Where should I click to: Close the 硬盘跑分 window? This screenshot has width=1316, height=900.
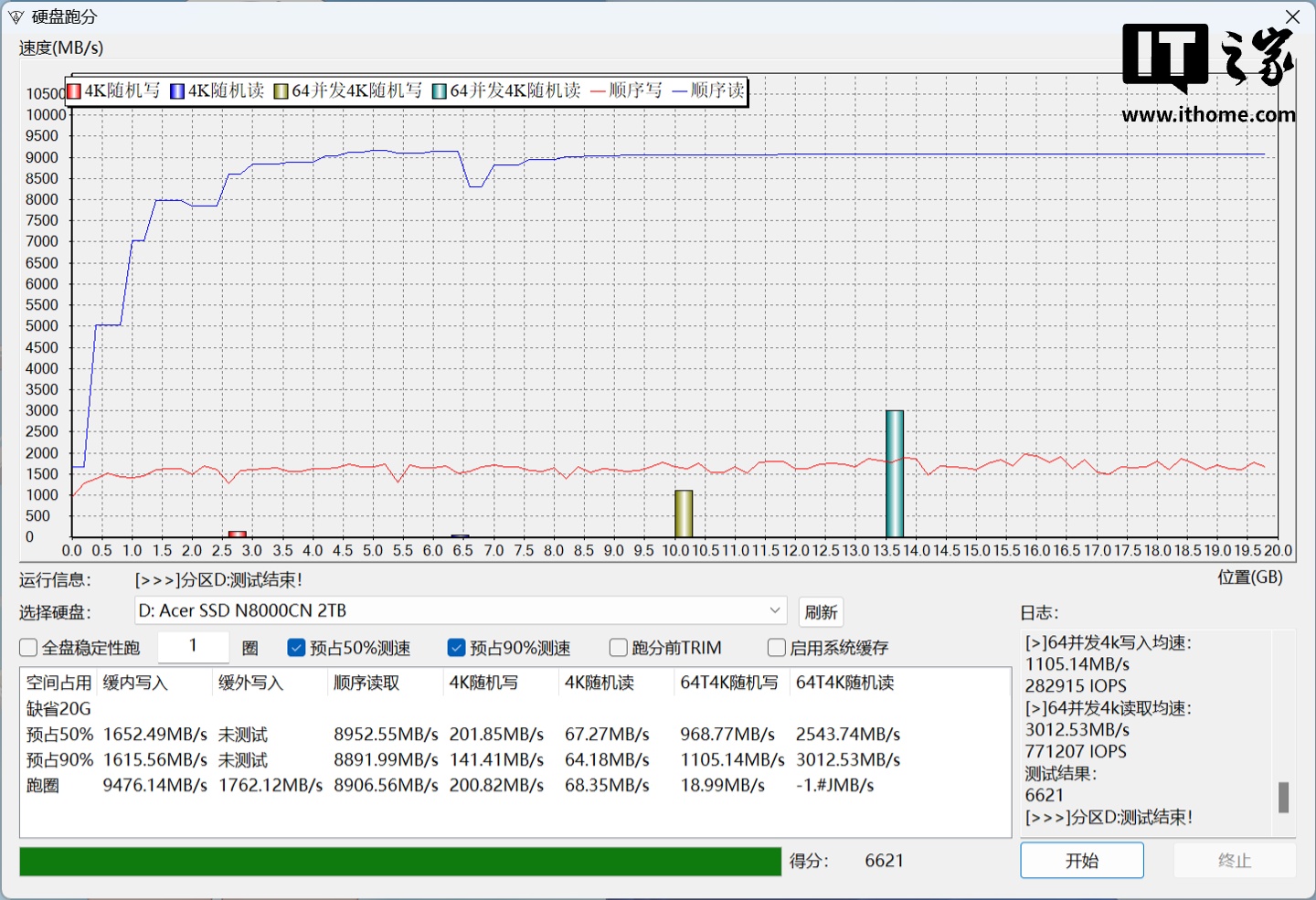click(1292, 17)
